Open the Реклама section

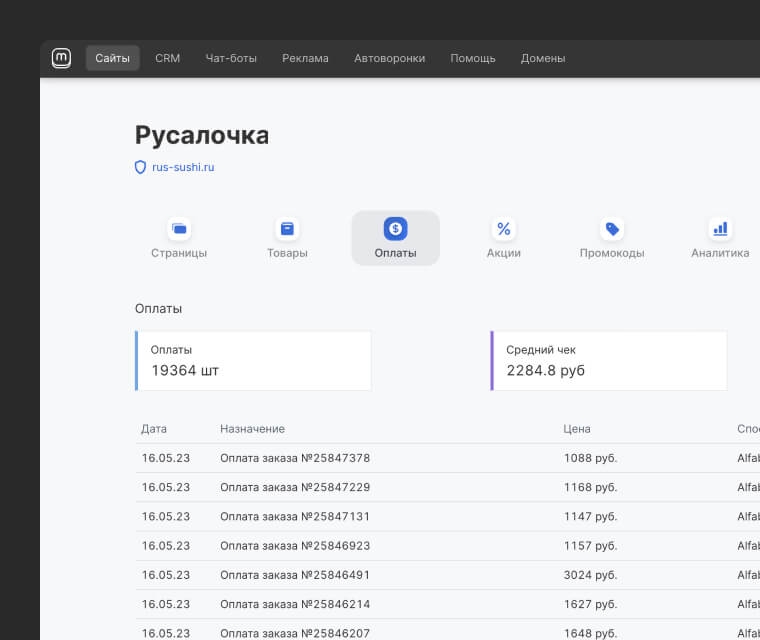305,58
